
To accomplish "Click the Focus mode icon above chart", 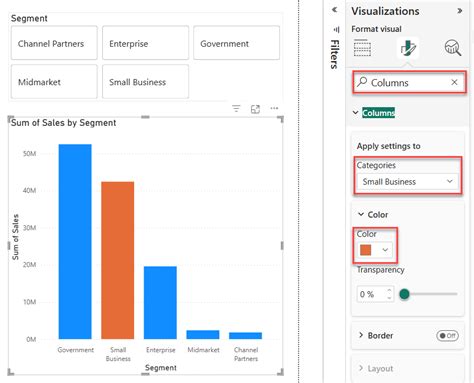I will [x=255, y=109].
